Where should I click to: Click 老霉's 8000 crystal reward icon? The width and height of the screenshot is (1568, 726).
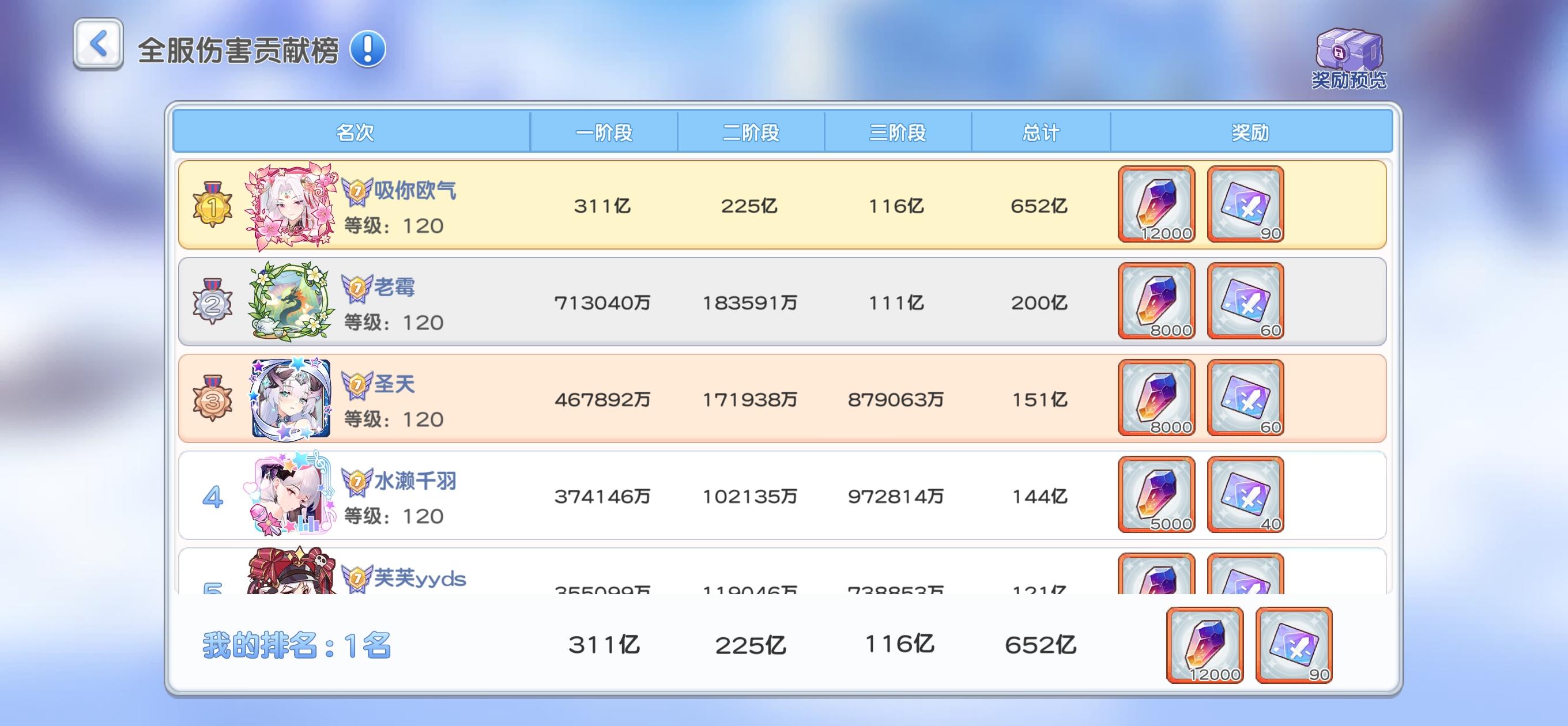(1156, 301)
